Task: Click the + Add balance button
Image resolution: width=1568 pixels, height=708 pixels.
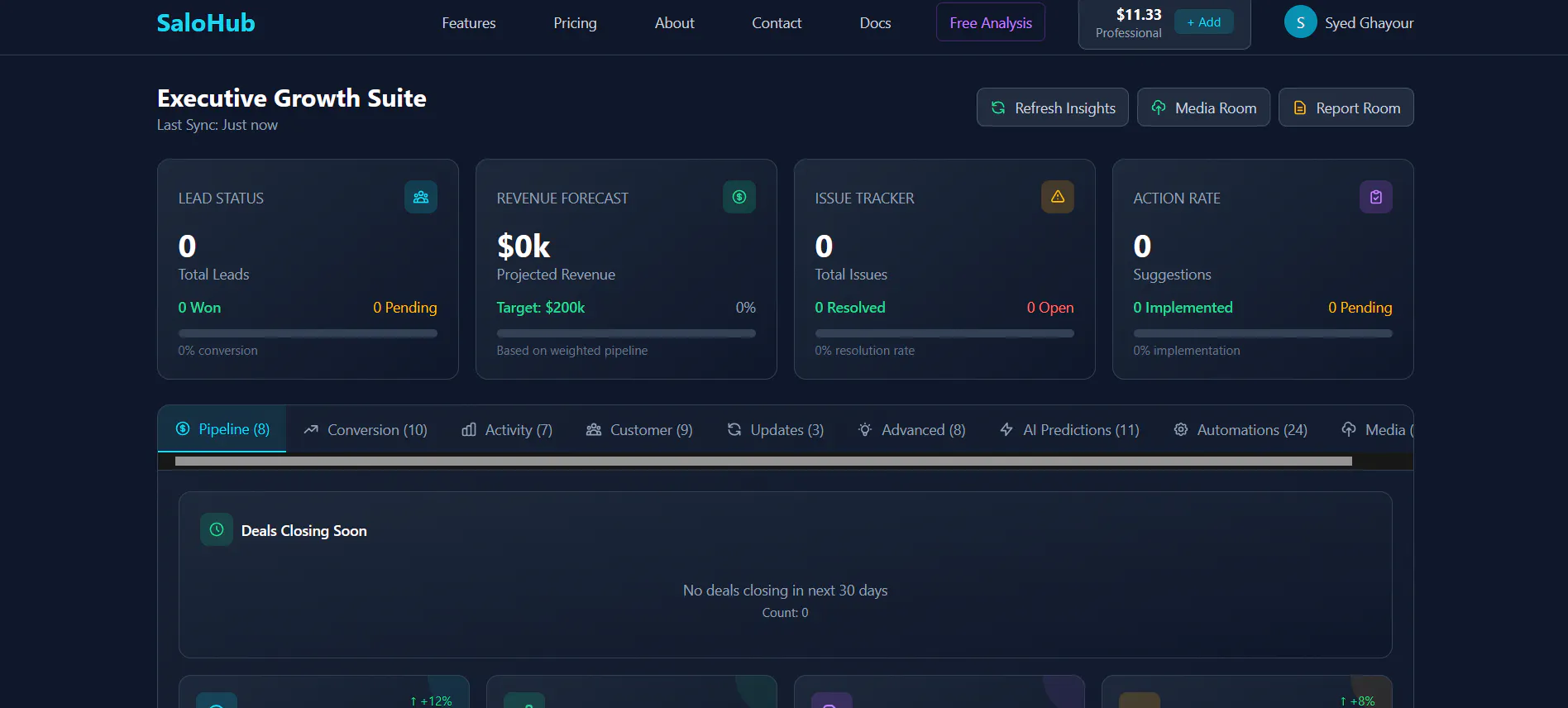Action: [x=1204, y=22]
